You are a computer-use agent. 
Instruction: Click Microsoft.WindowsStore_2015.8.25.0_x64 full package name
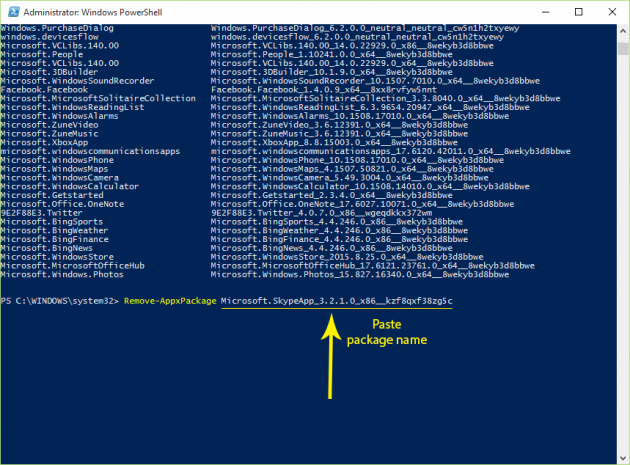click(347, 257)
